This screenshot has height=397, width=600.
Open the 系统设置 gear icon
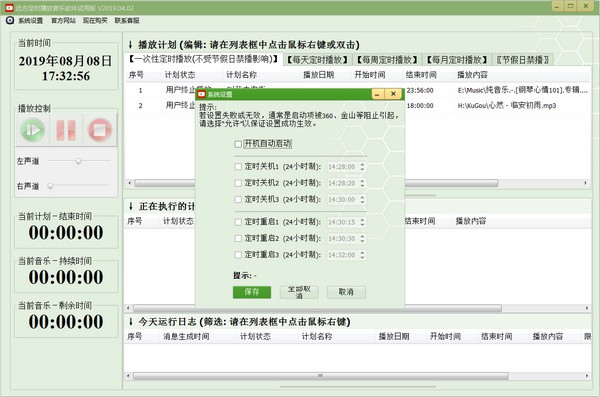click(x=10, y=20)
